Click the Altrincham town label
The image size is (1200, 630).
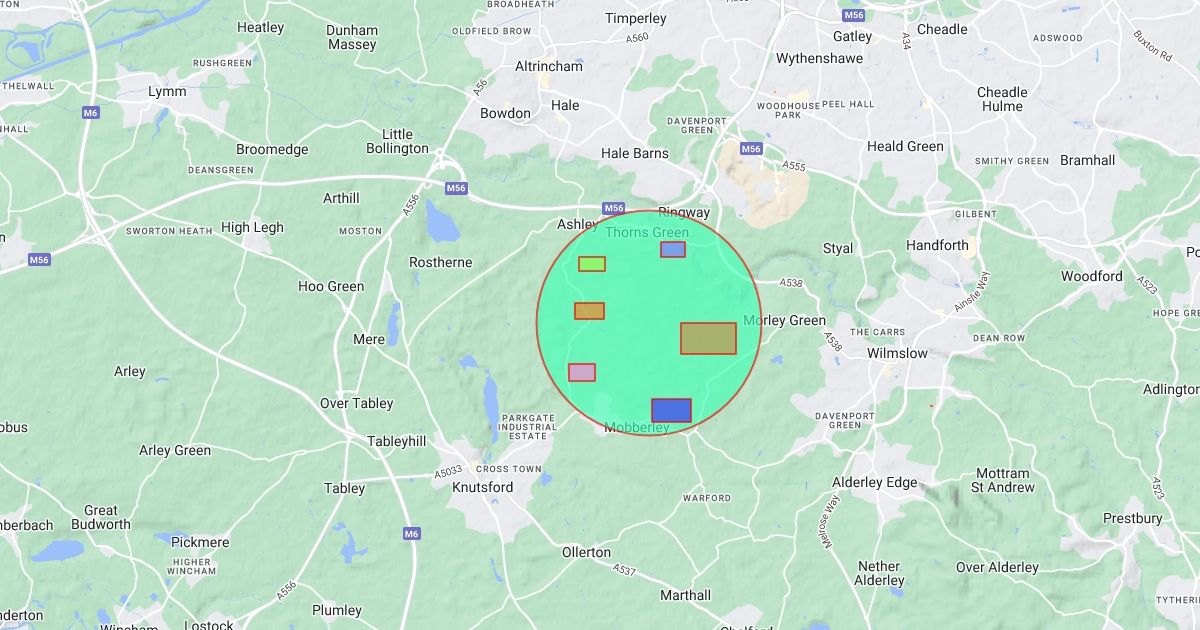548,66
